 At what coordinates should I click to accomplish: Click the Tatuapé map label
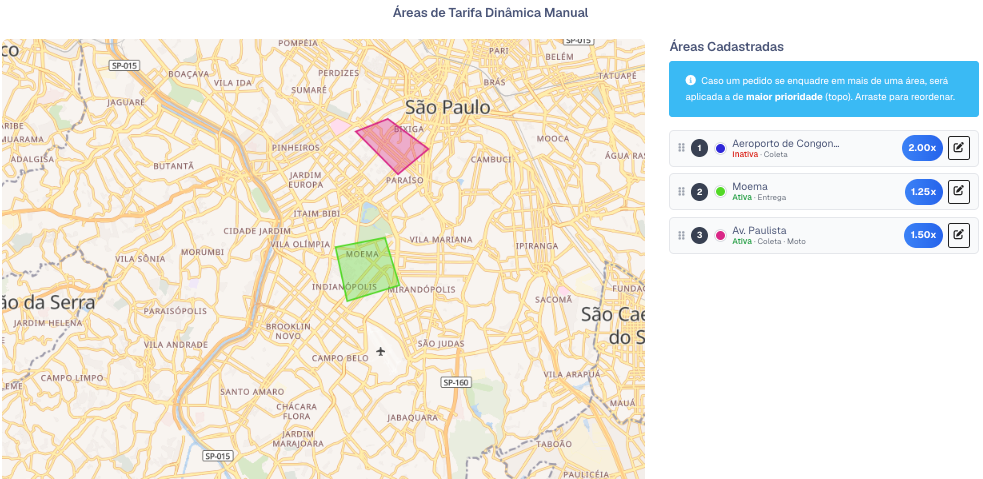click(619, 75)
